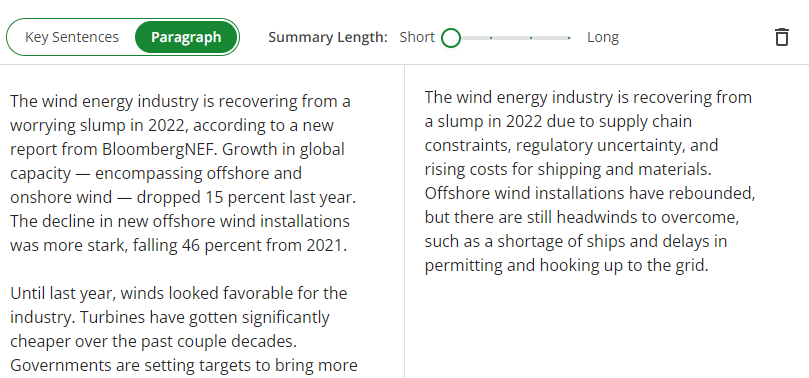Image resolution: width=809 pixels, height=378 pixels.
Task: Click the Short label beside the slider
Action: [x=417, y=37]
